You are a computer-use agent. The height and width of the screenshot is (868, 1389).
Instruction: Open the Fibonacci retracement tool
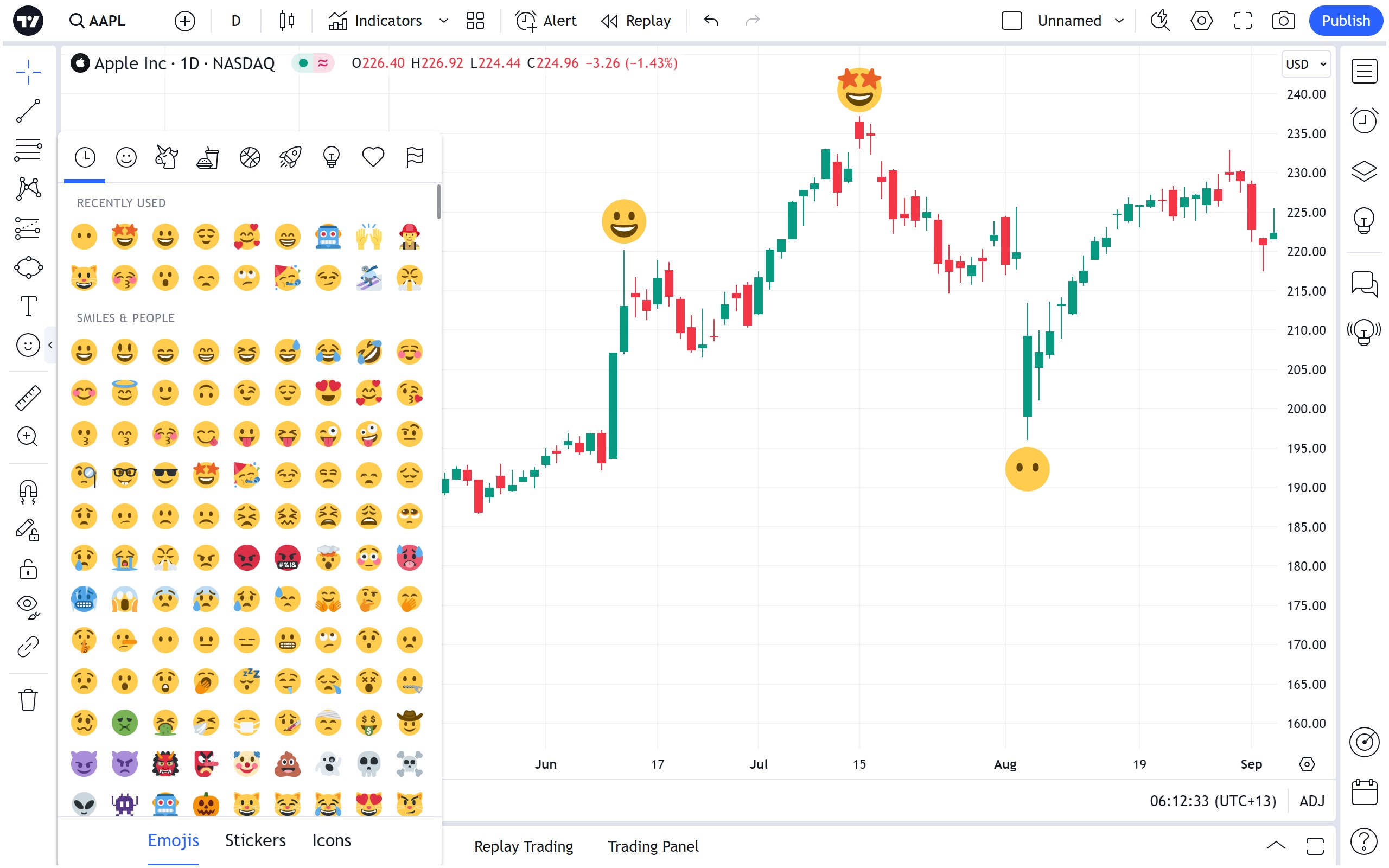click(28, 150)
